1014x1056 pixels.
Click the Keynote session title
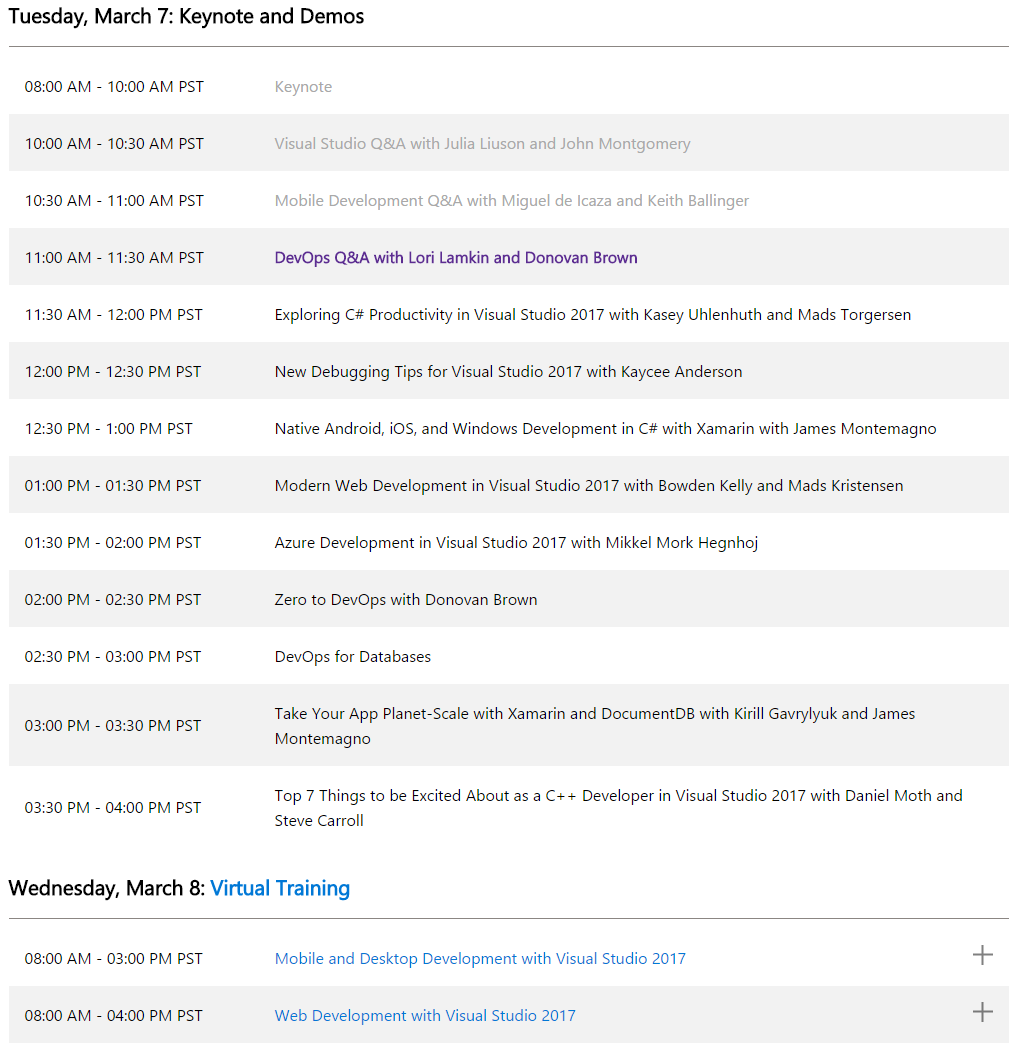tap(303, 87)
